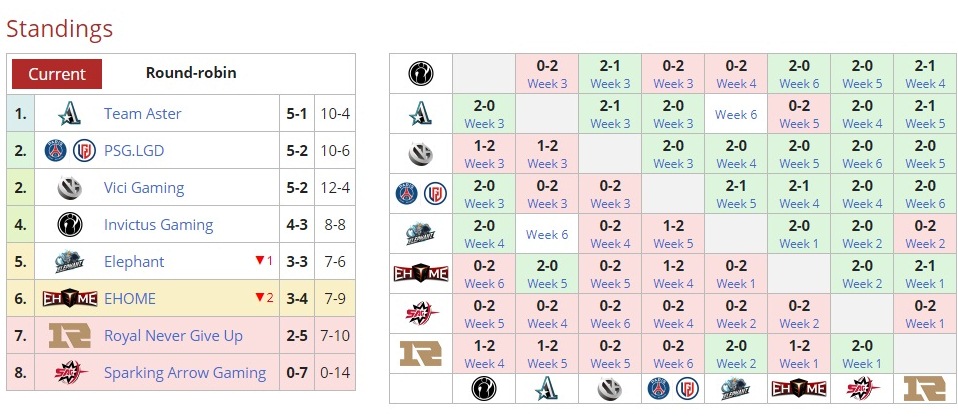Viewport: 958px width, 420px height.
Task: Click Team Aster logo in standings list
Action: (68, 114)
